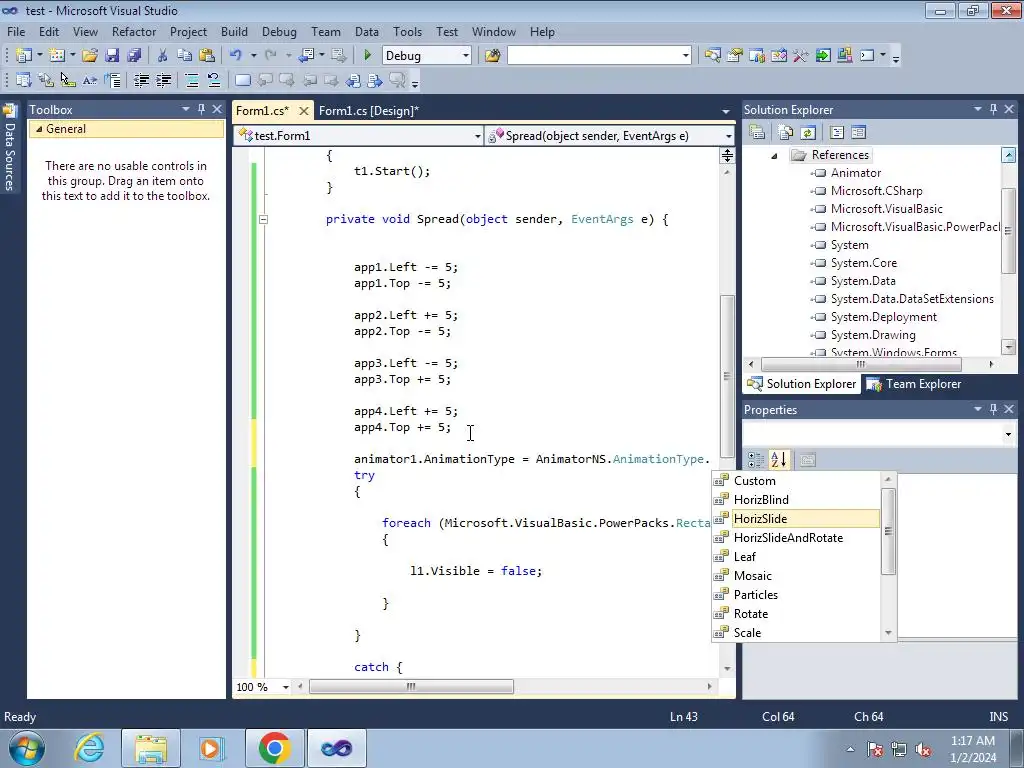This screenshot has height=768, width=1024.
Task: Open the open-documents list arrow on the tab bar
Action: [x=726, y=111]
